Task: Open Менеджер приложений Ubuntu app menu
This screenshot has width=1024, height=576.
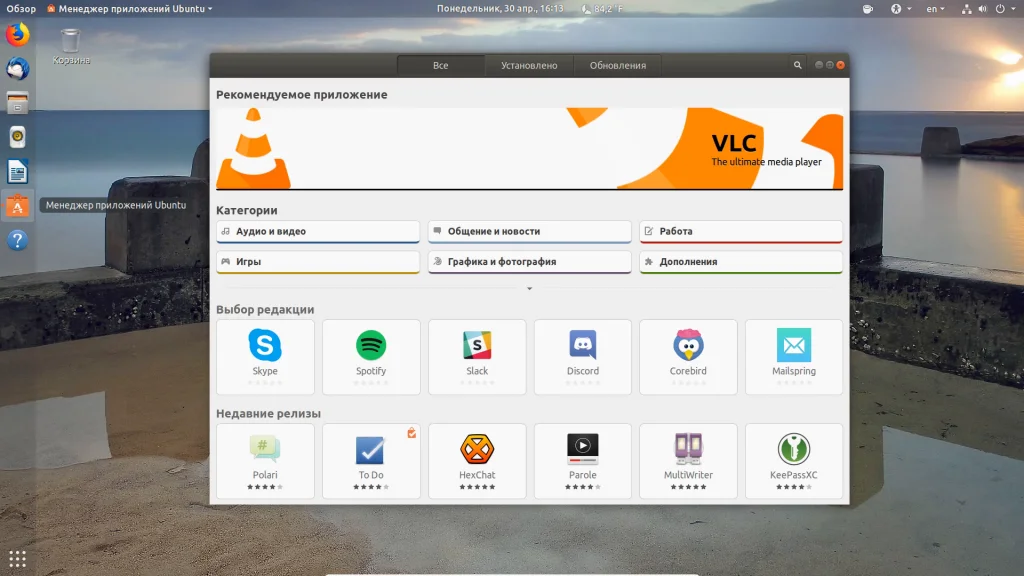Action: pos(130,9)
